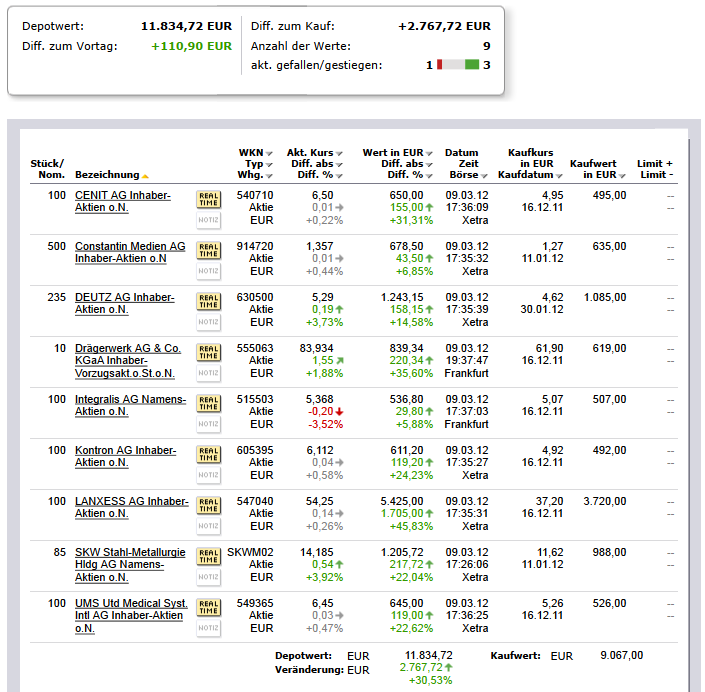This screenshot has height=692, width=705.
Task: Sort by Whg. using its arrow
Action: pyautogui.click(x=269, y=176)
